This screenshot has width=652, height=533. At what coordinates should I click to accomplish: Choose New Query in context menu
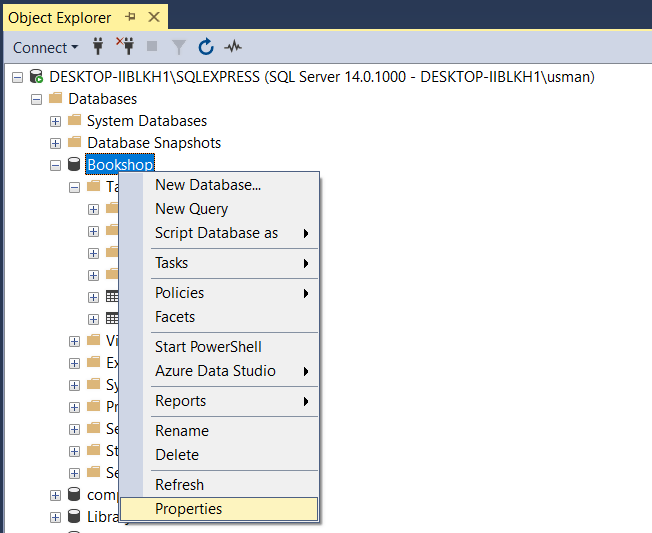coord(191,209)
